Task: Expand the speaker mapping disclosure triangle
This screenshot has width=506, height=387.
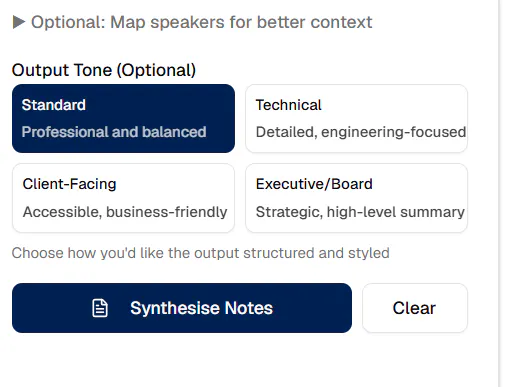Action: [x=19, y=22]
